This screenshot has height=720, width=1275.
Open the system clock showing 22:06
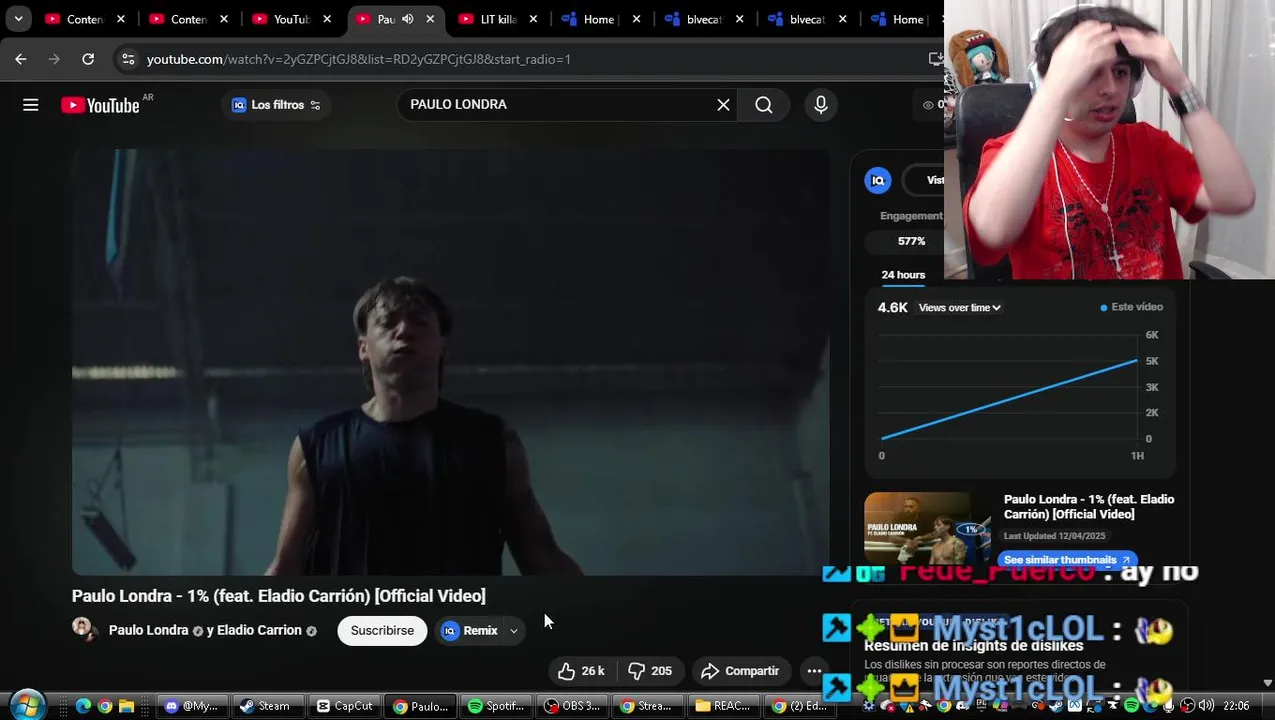1236,706
